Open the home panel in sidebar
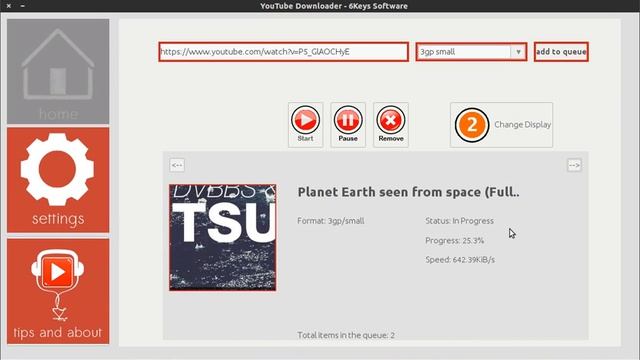 click(58, 71)
